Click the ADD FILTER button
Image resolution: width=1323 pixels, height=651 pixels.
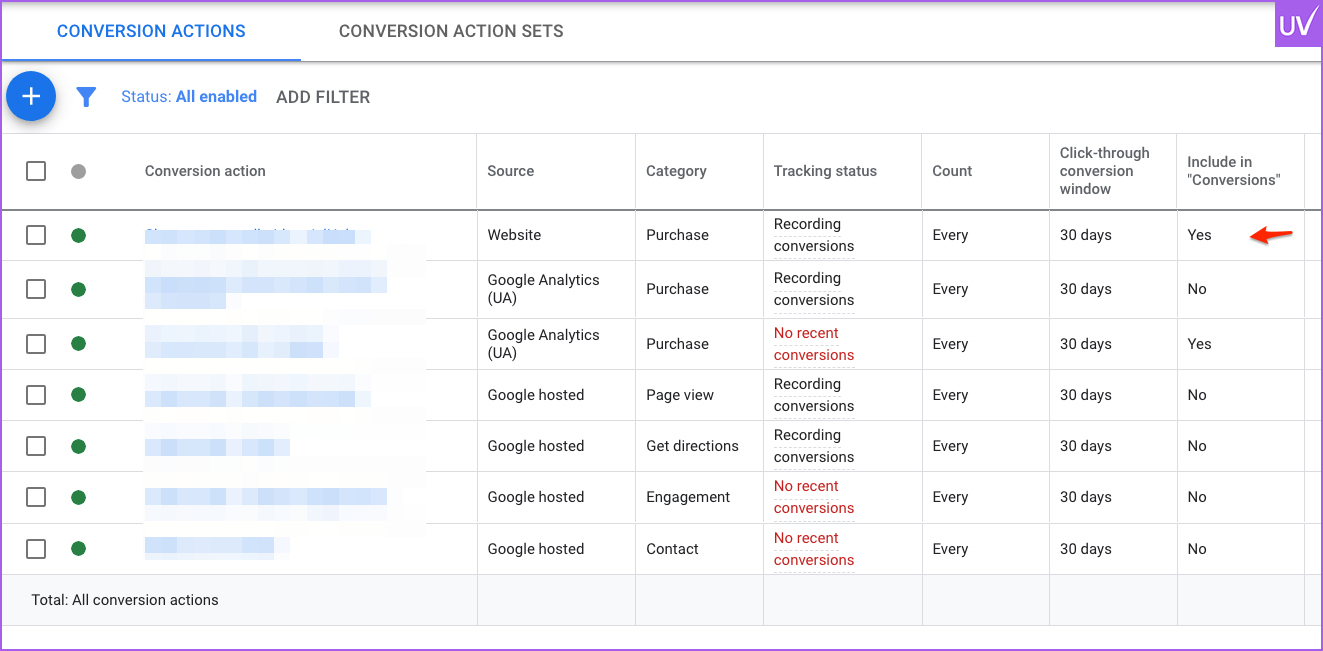pyautogui.click(x=323, y=97)
